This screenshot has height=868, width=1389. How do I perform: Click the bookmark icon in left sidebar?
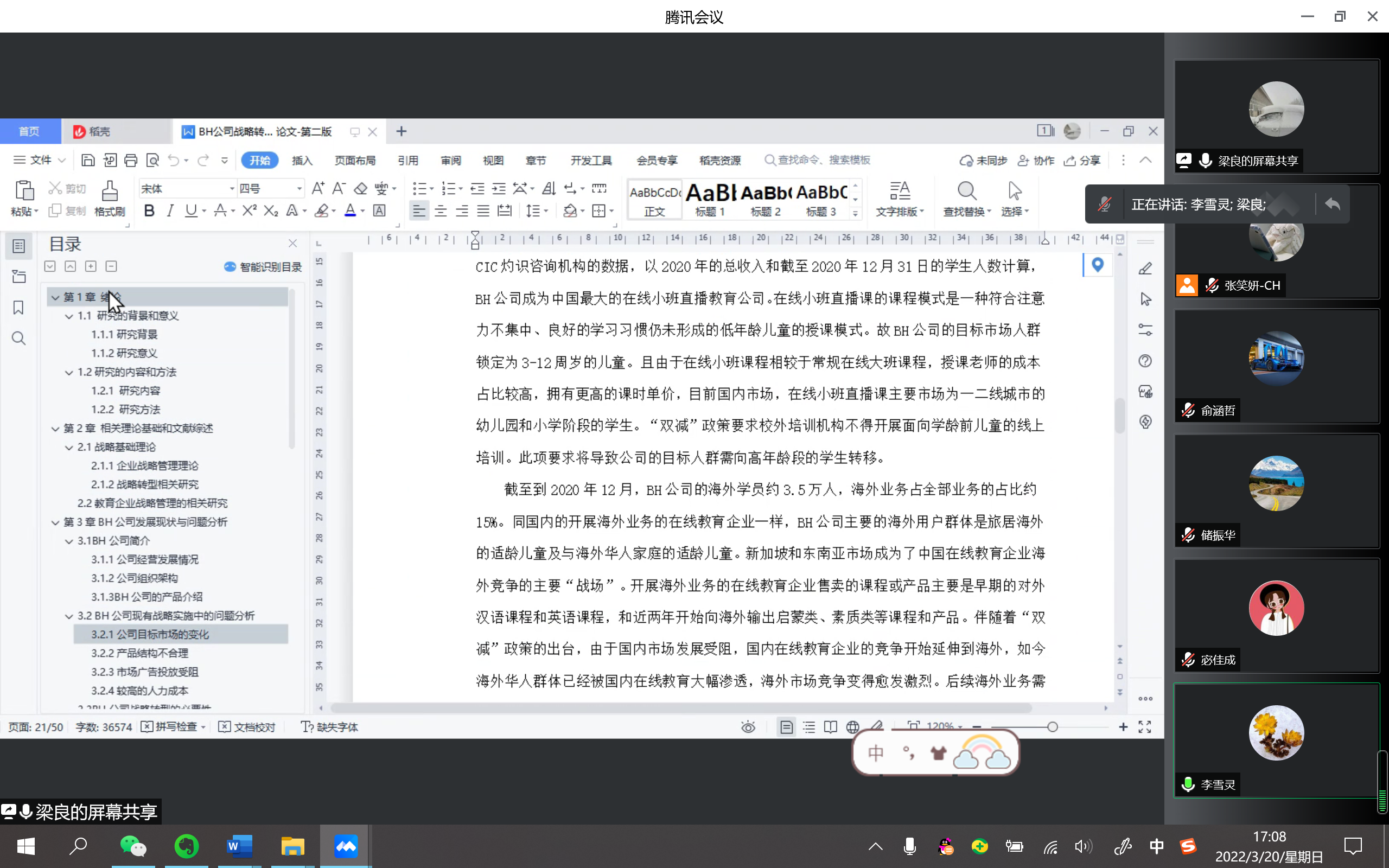click(18, 308)
